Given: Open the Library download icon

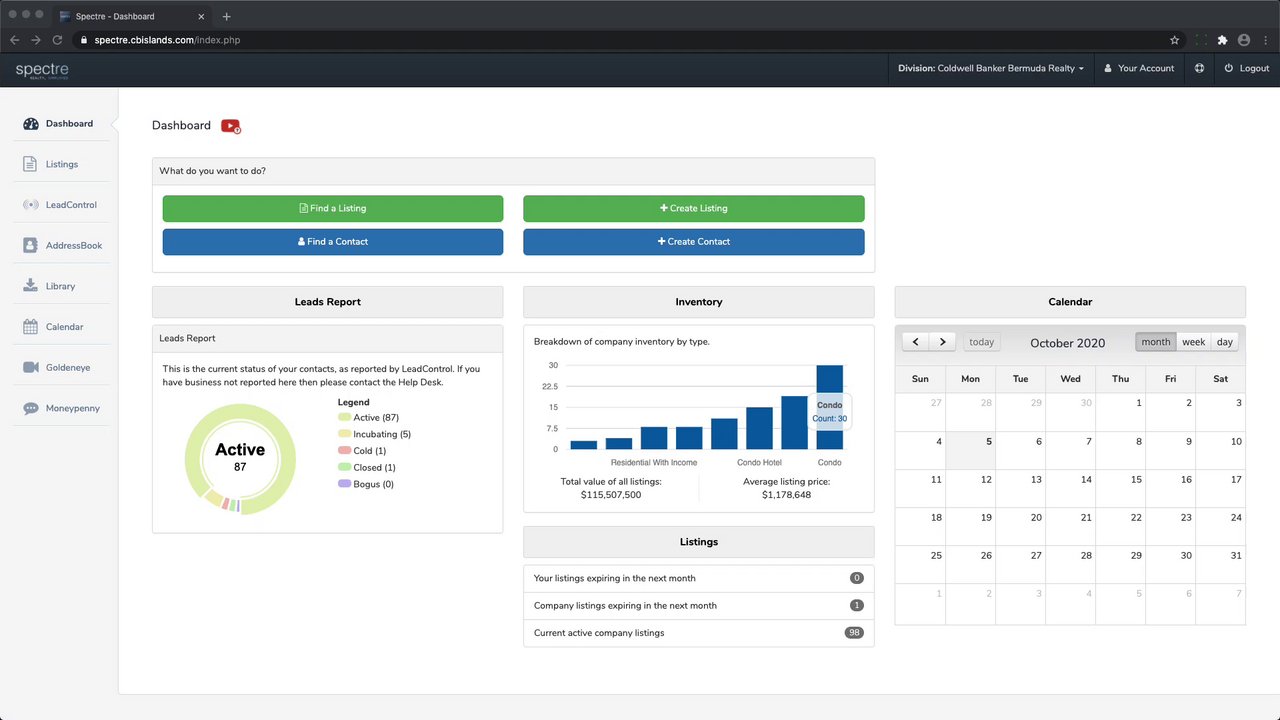Looking at the screenshot, I should 30,286.
